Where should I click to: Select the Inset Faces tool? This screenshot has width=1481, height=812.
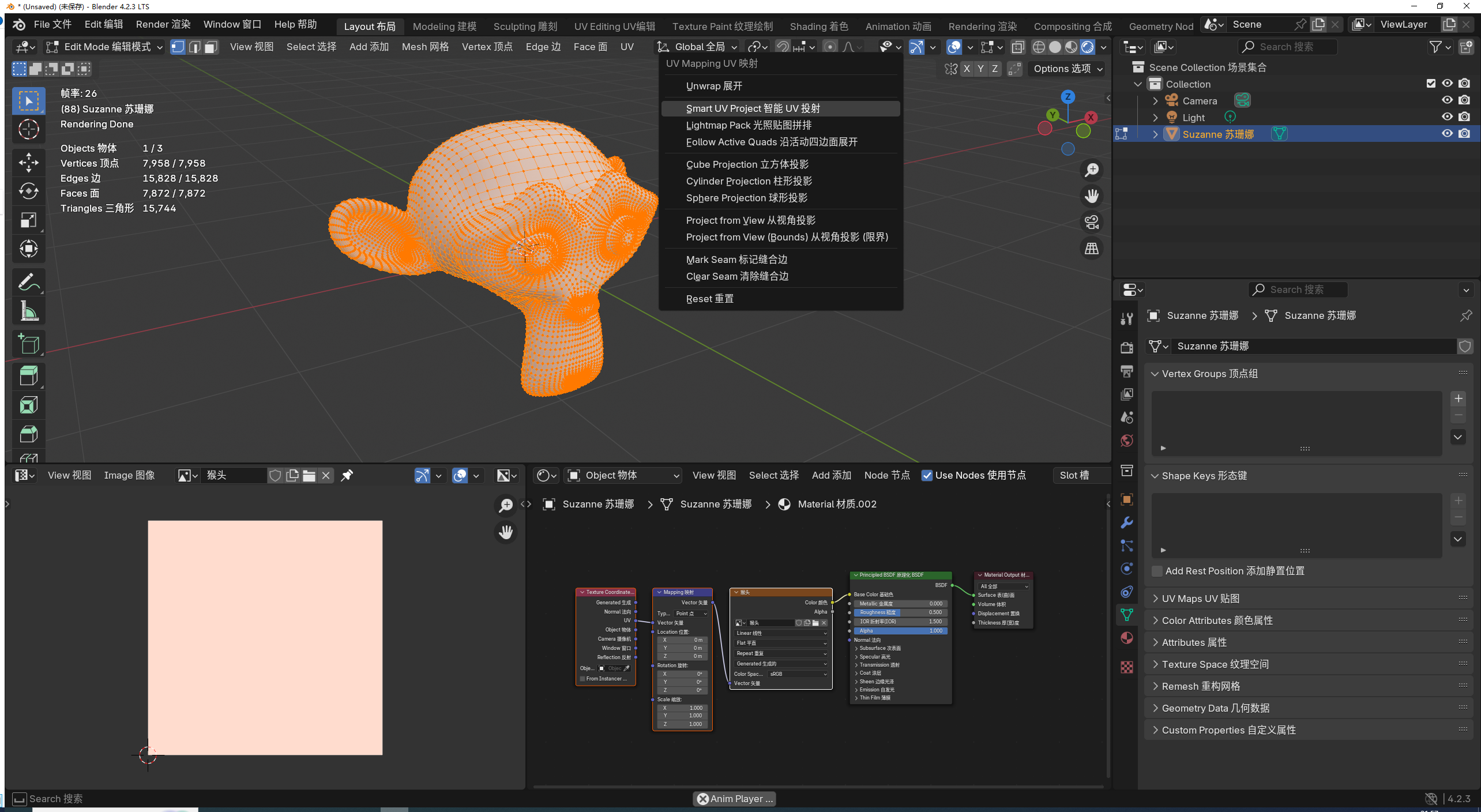[29, 405]
